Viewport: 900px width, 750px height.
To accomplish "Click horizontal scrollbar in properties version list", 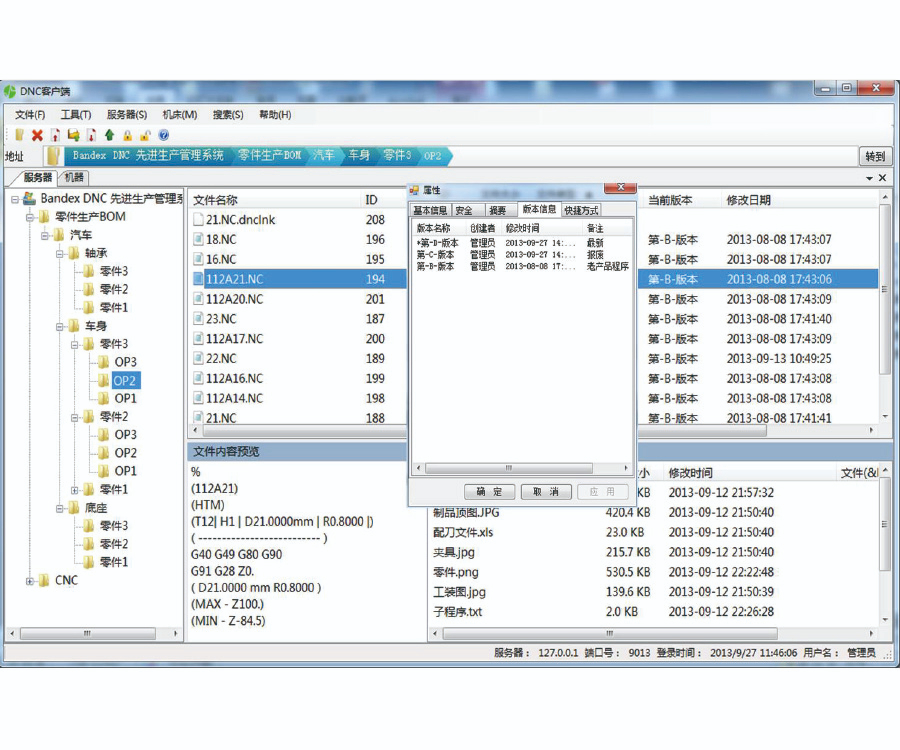I will coord(508,468).
